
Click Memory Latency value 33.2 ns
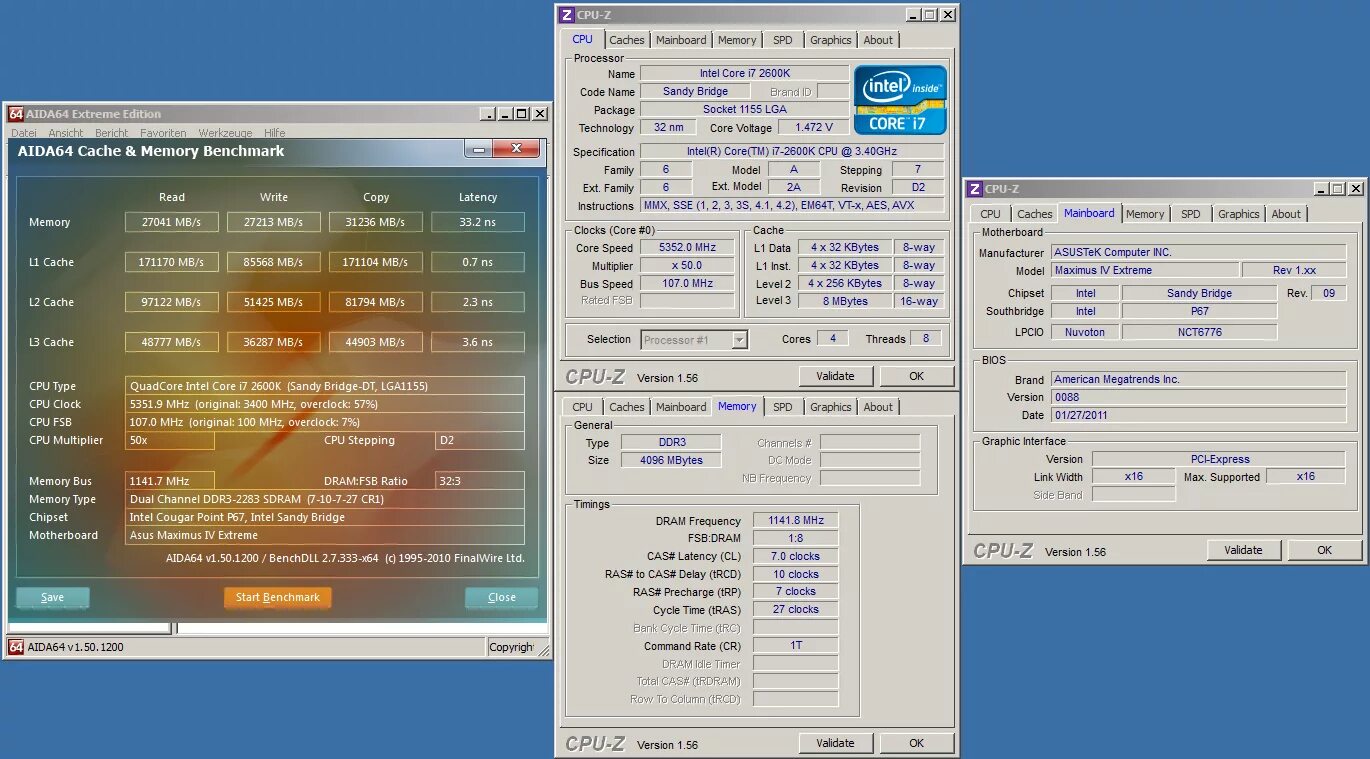pyautogui.click(x=478, y=222)
